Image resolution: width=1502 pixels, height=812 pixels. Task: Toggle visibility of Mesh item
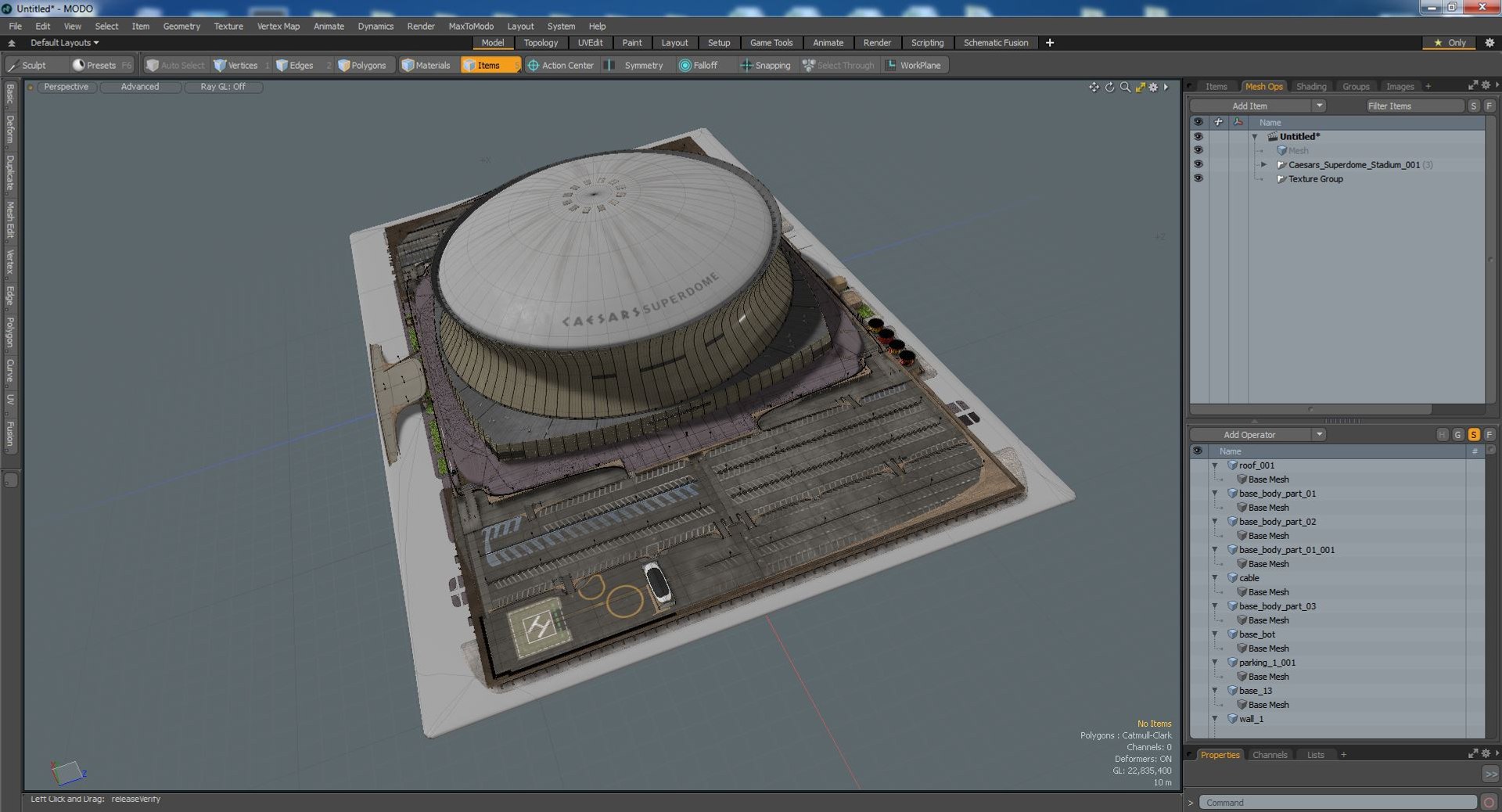click(1198, 150)
